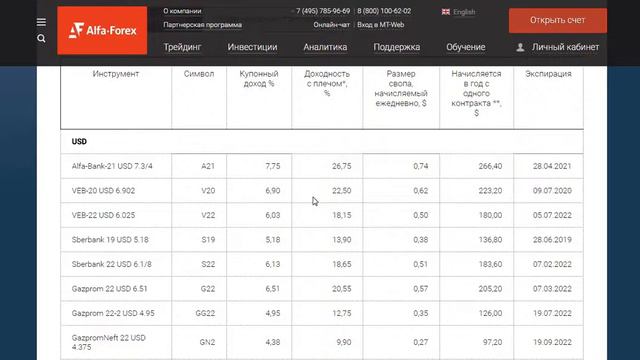Select the VEB-22 USD 6.025 instrument
This screenshot has width=640, height=360.
(x=103, y=215)
